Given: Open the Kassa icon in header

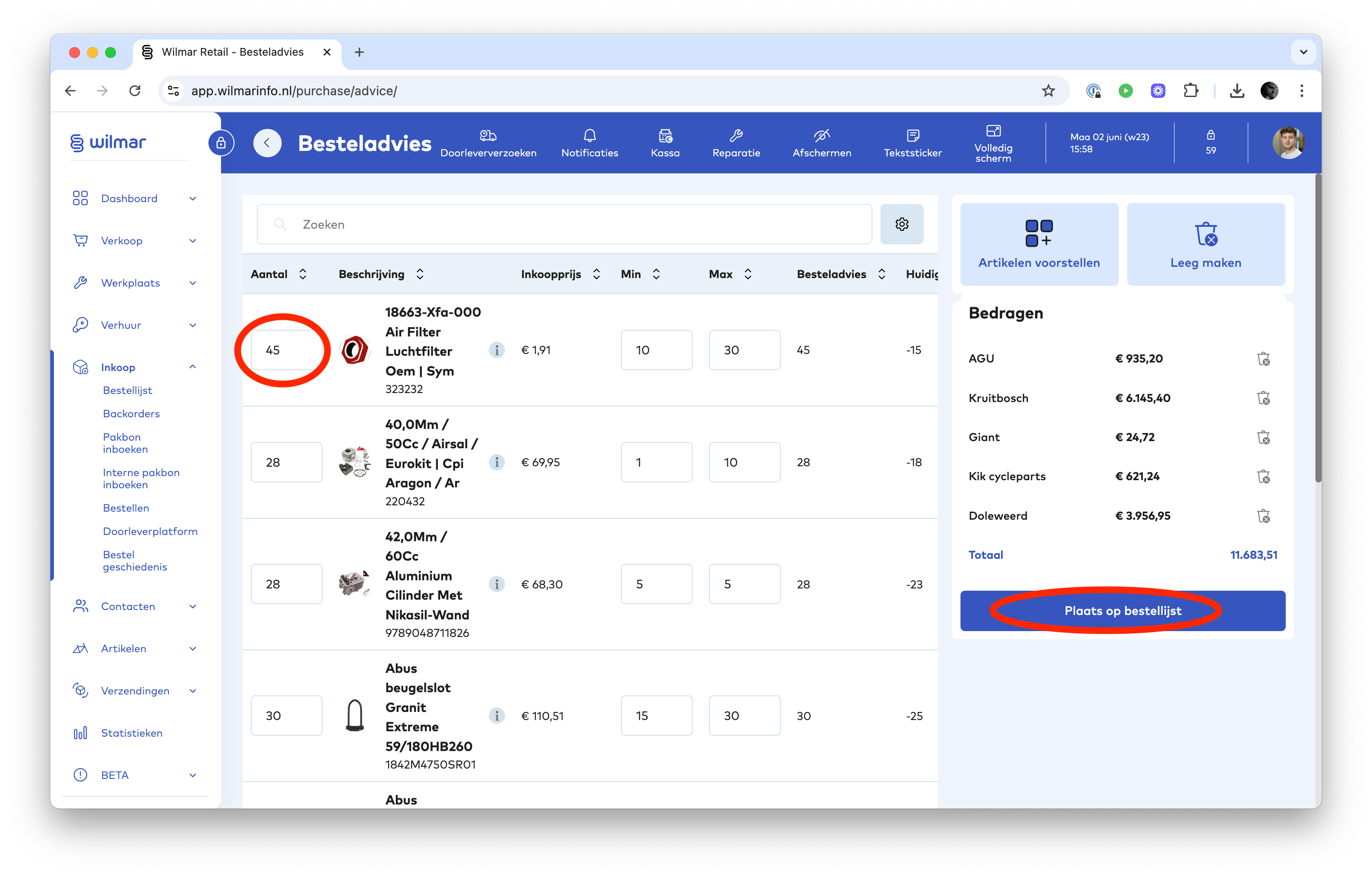Looking at the screenshot, I should pos(665,136).
